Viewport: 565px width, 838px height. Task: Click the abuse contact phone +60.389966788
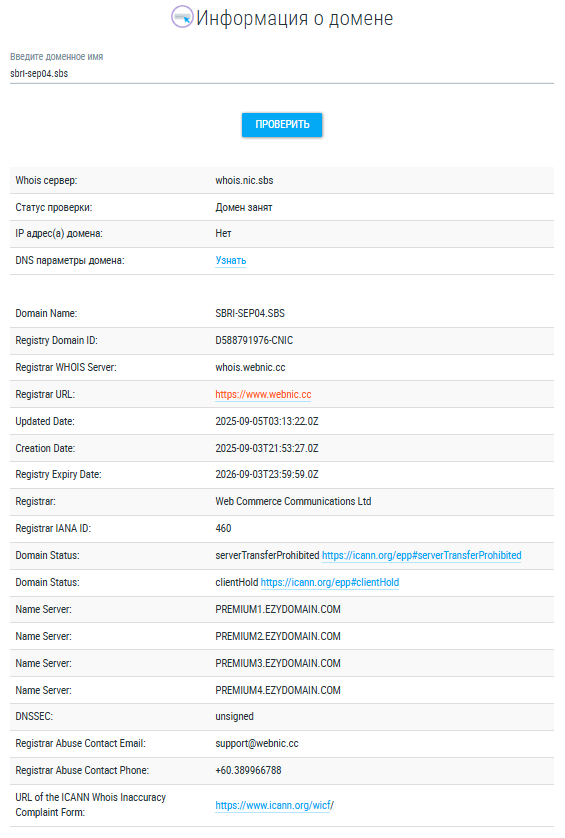click(x=249, y=771)
